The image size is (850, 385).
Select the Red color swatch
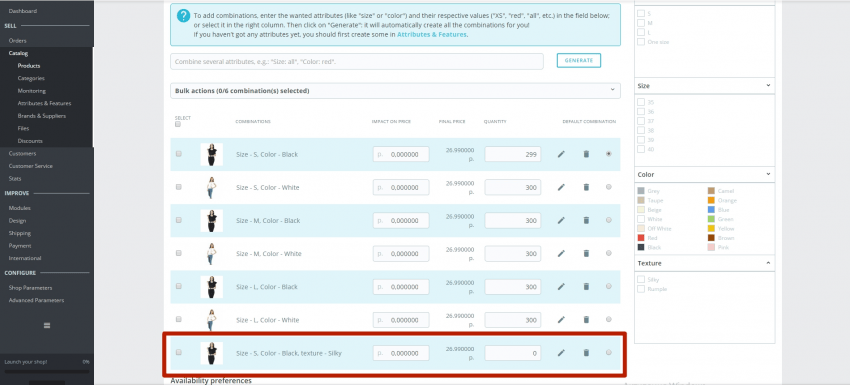tap(641, 238)
